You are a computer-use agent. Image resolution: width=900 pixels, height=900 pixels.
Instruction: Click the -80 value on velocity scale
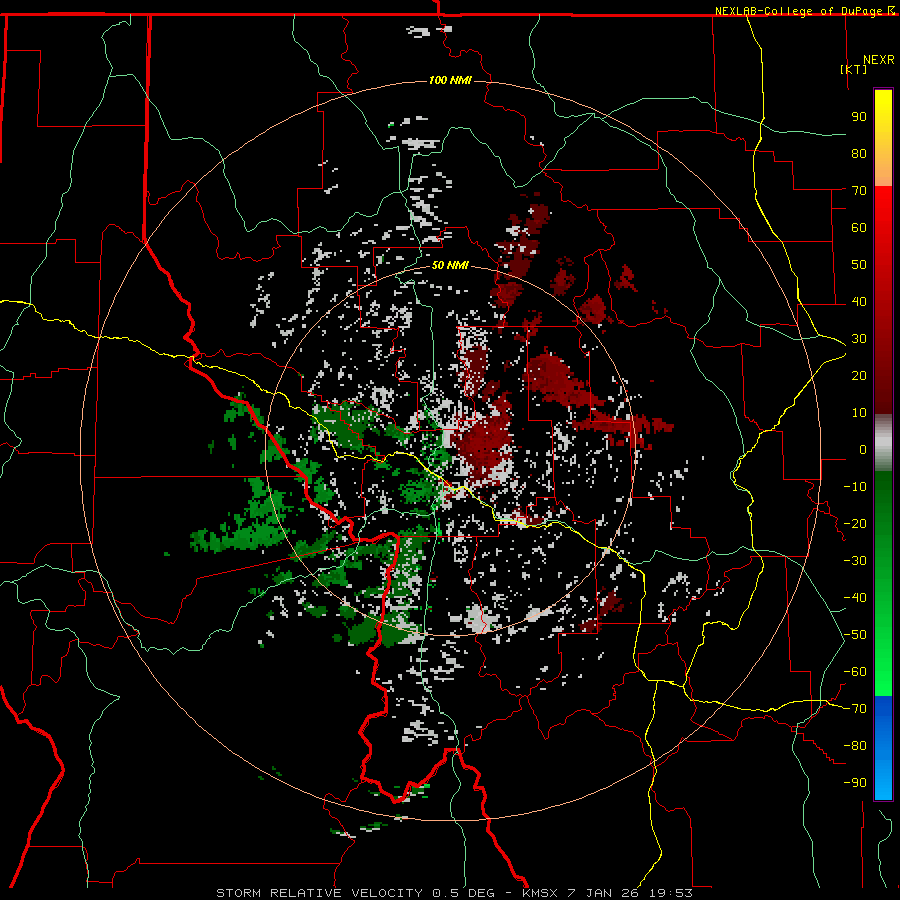click(x=855, y=746)
